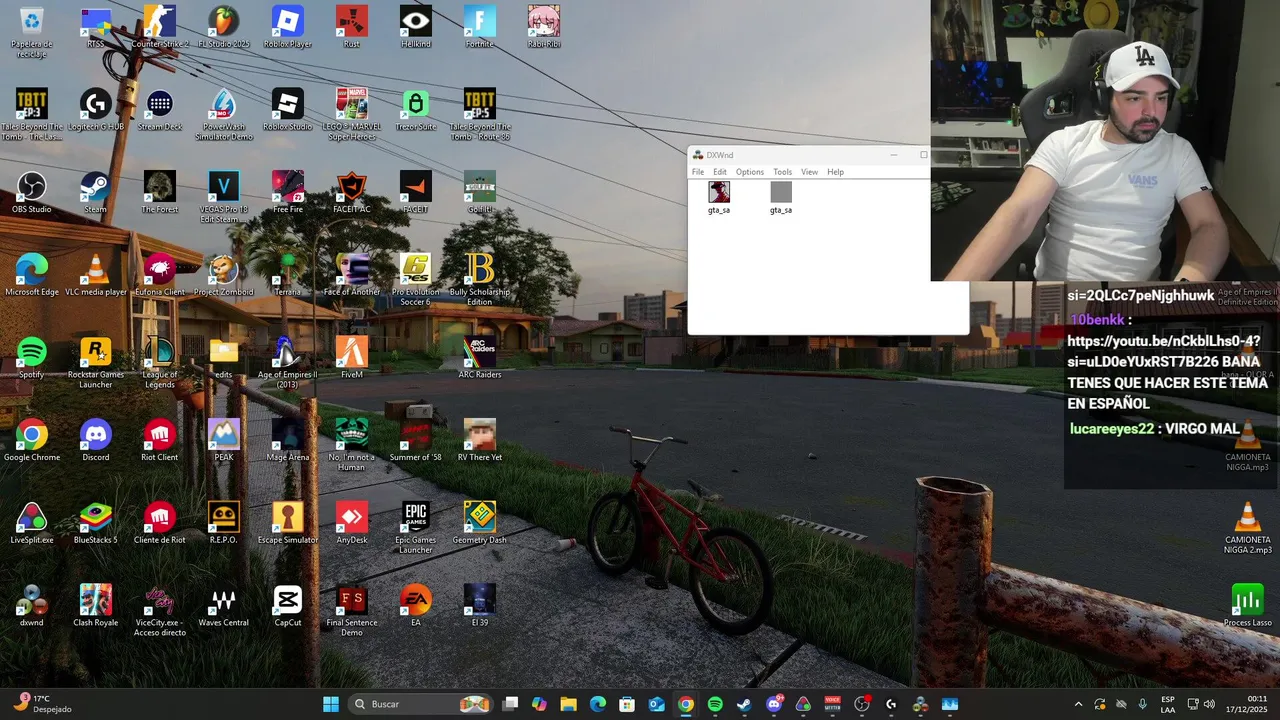
Task: Select the AnyDesk desktop icon
Action: click(x=351, y=523)
